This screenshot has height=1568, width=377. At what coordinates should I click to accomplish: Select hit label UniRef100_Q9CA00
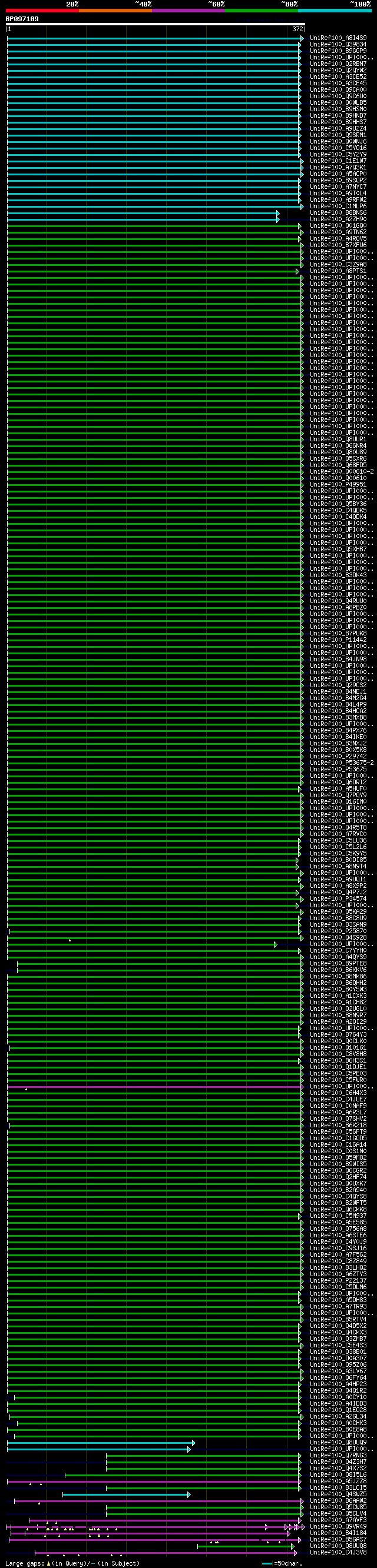click(338, 90)
